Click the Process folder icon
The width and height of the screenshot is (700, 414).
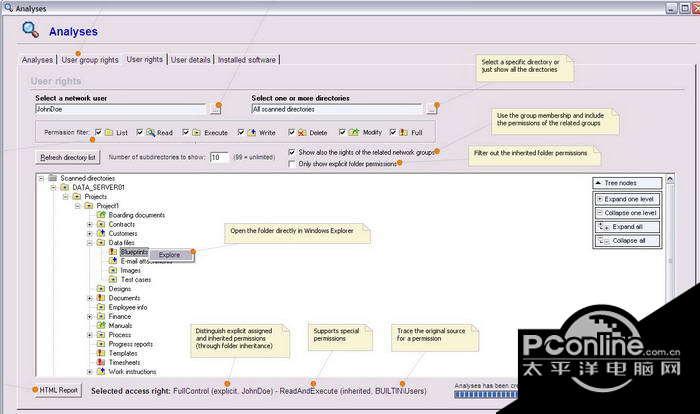[101, 335]
